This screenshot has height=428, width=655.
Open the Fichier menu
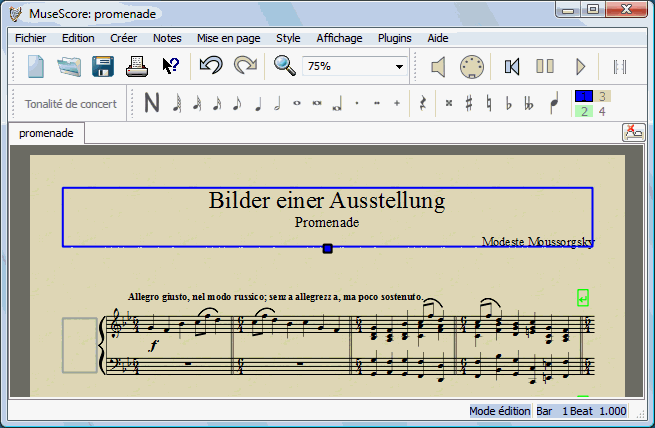[30, 38]
